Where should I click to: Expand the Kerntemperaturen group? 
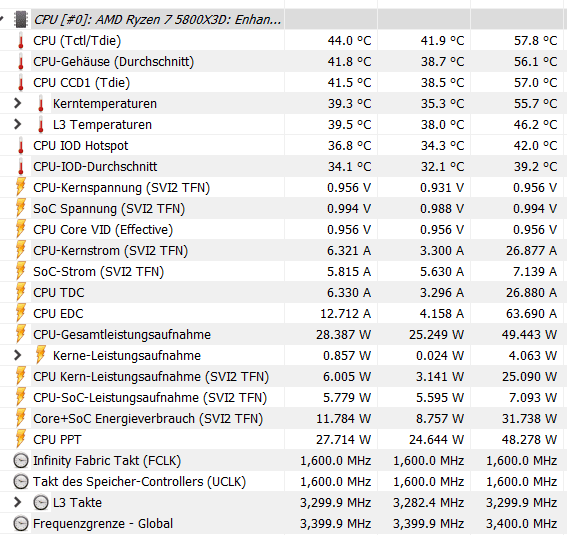(x=17, y=103)
